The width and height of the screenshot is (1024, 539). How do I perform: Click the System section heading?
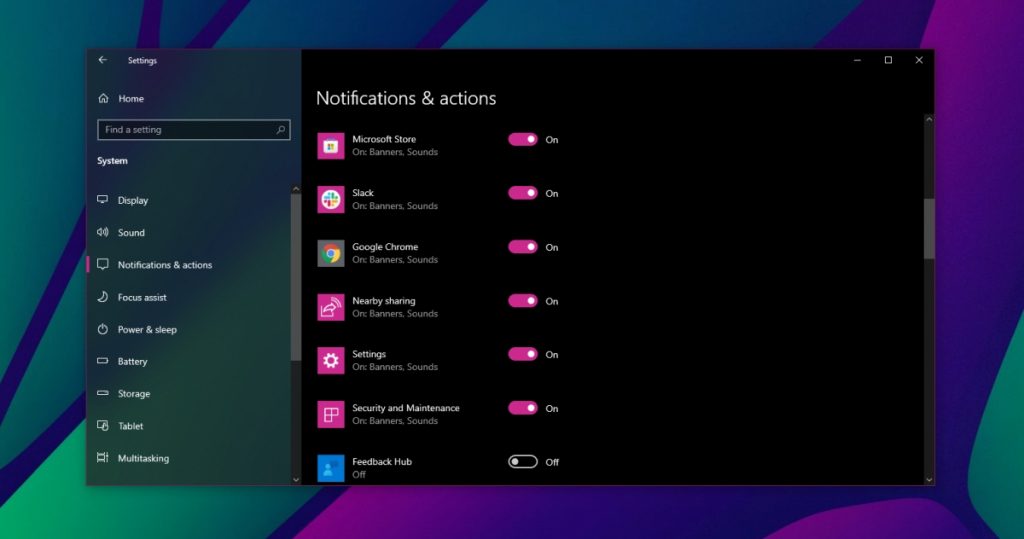[x=112, y=161]
